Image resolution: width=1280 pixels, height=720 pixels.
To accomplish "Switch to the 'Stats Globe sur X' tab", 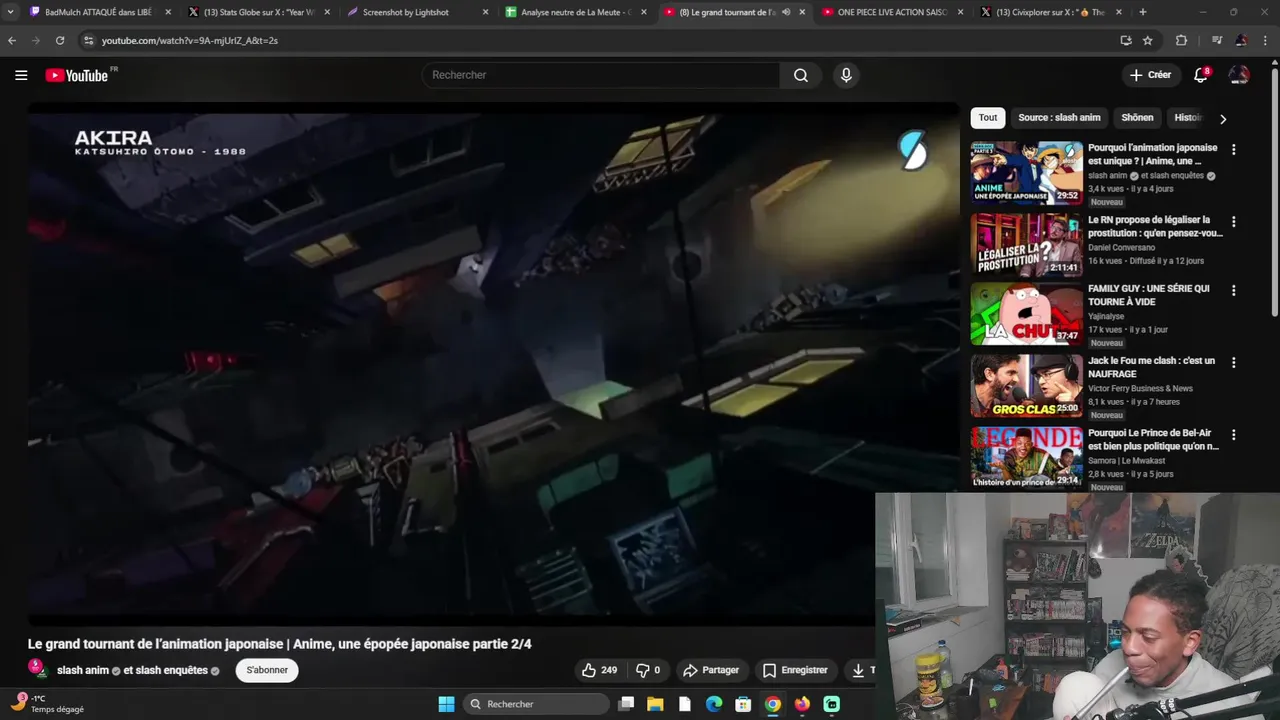I will [x=256, y=12].
